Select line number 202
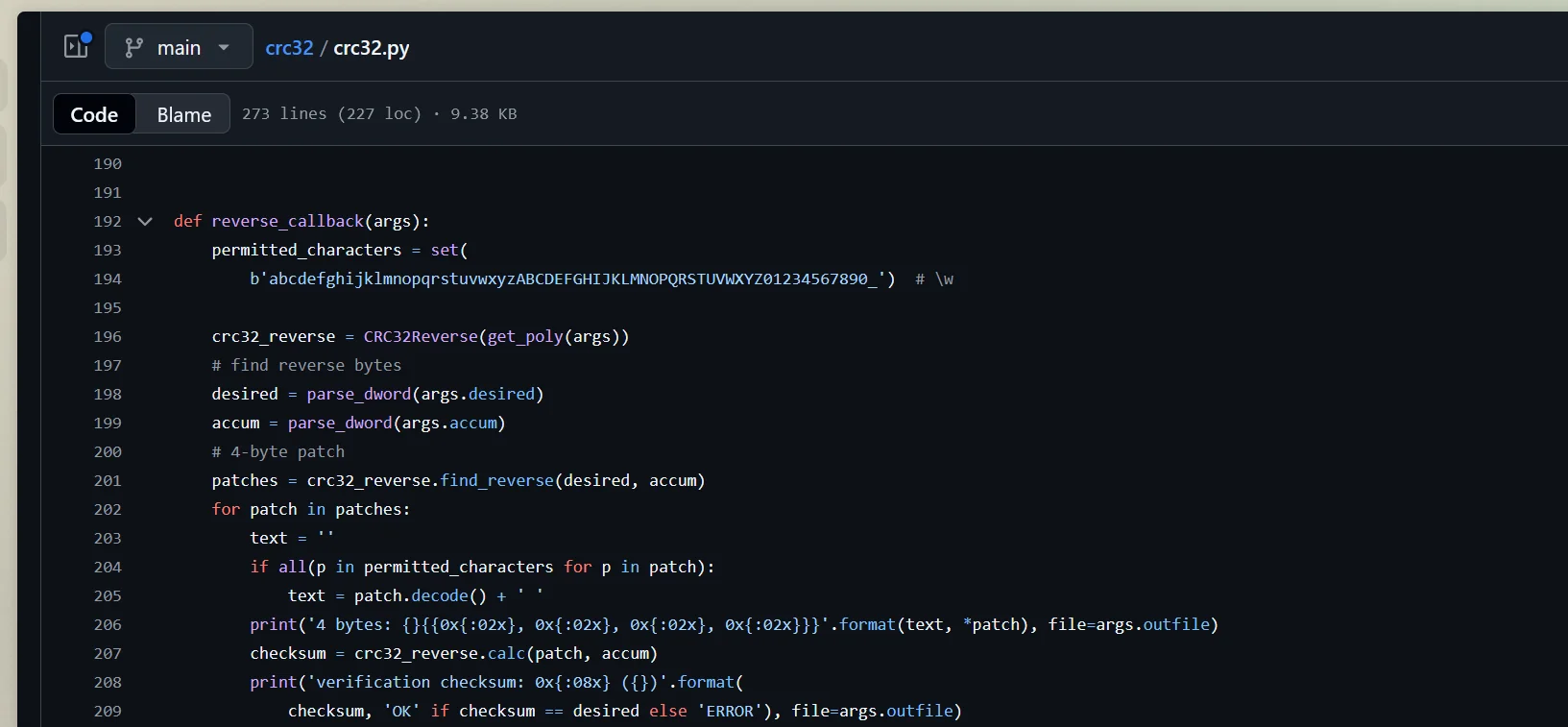1568x727 pixels. 108,510
